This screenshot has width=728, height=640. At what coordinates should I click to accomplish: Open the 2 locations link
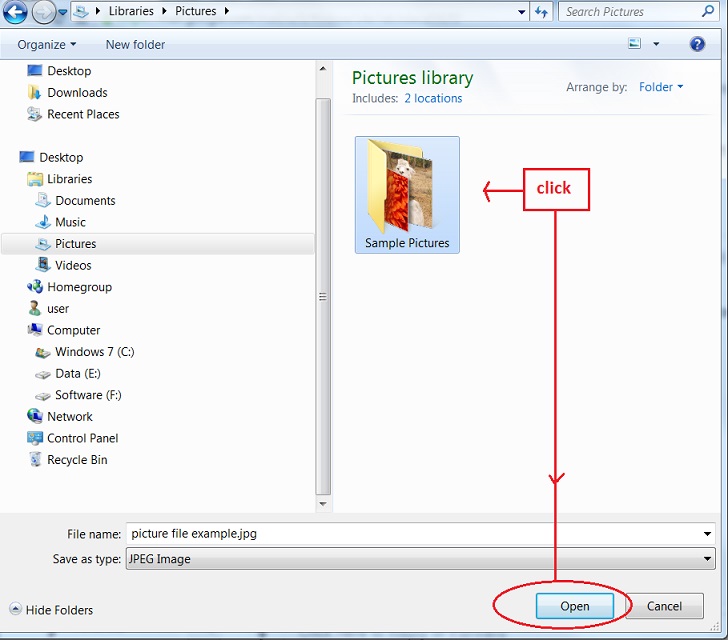[433, 98]
